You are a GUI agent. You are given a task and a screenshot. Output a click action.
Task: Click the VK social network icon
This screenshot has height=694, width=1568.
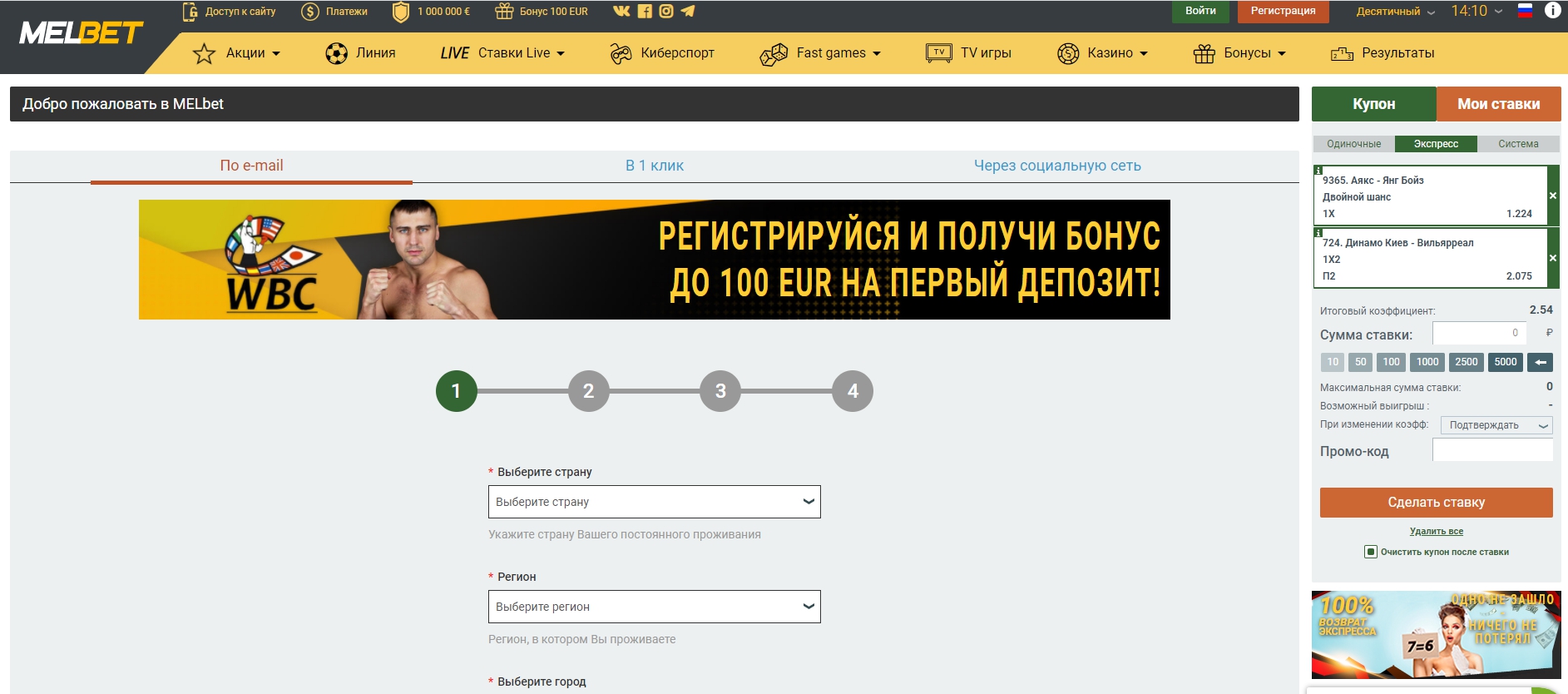tap(621, 11)
